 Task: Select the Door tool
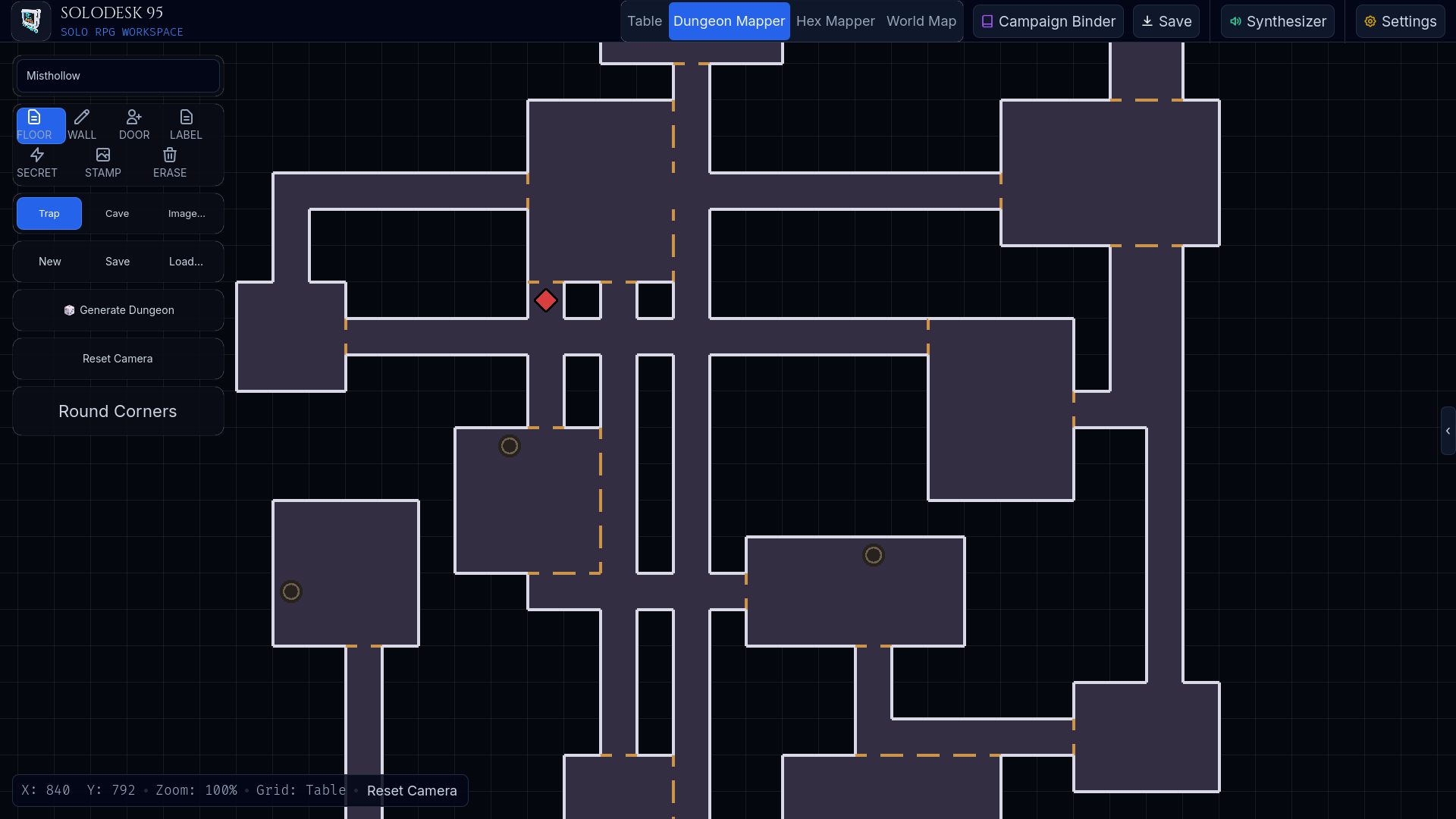(x=134, y=125)
